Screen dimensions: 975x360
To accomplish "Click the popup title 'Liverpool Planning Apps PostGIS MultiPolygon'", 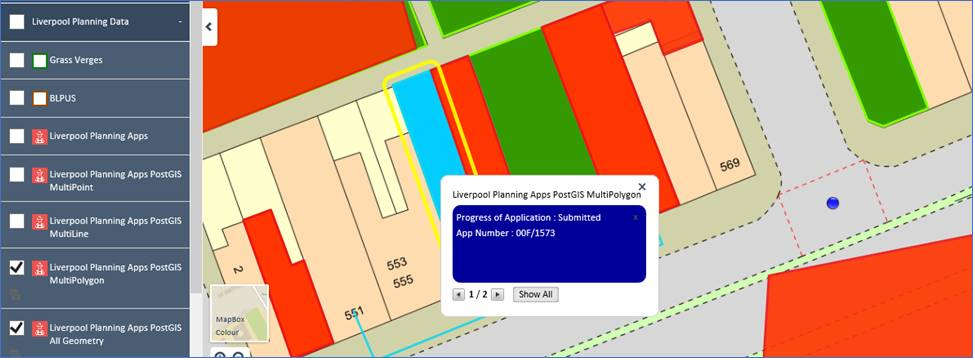I will (547, 195).
